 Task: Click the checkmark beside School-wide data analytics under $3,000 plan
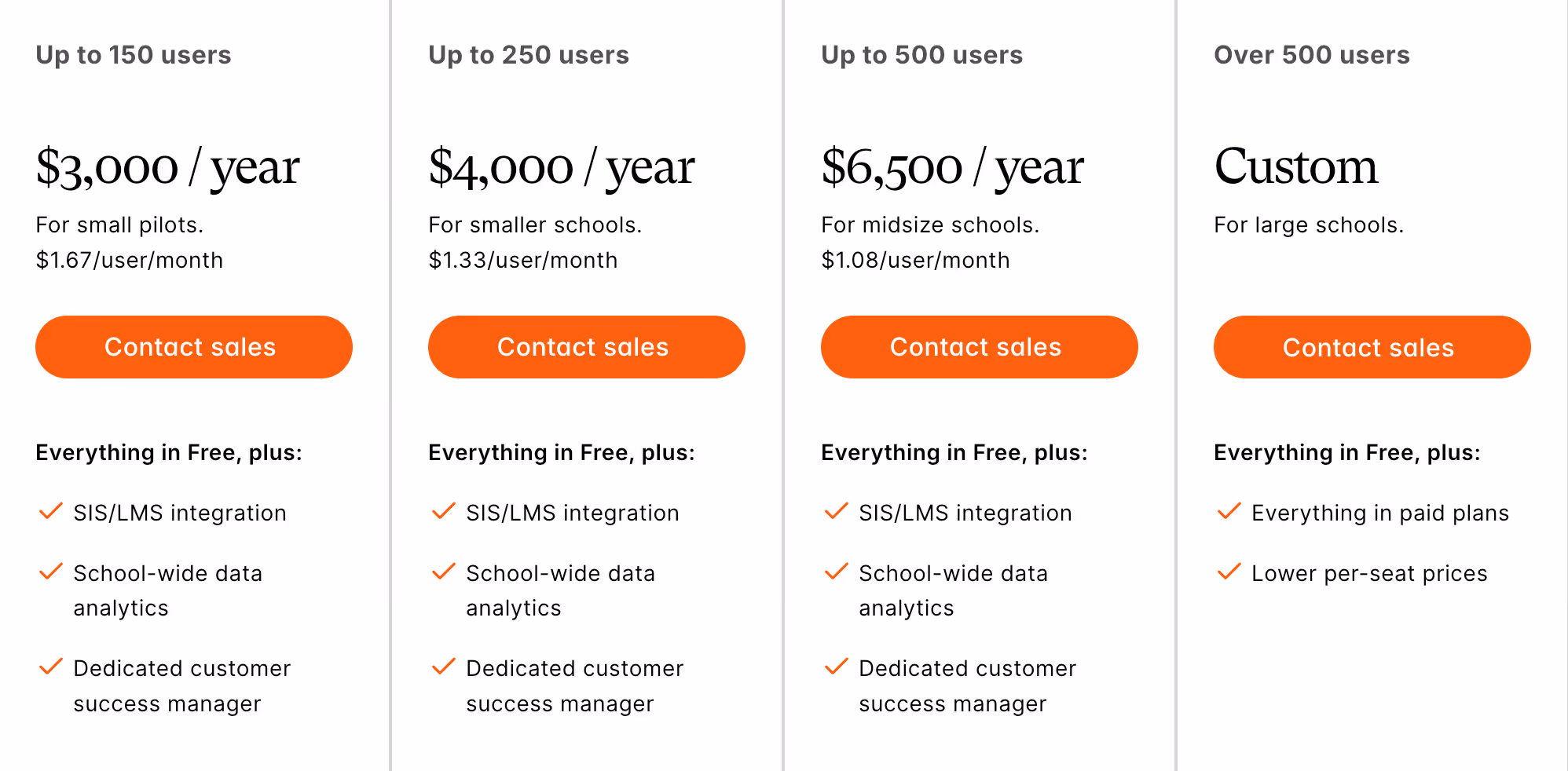coord(49,572)
